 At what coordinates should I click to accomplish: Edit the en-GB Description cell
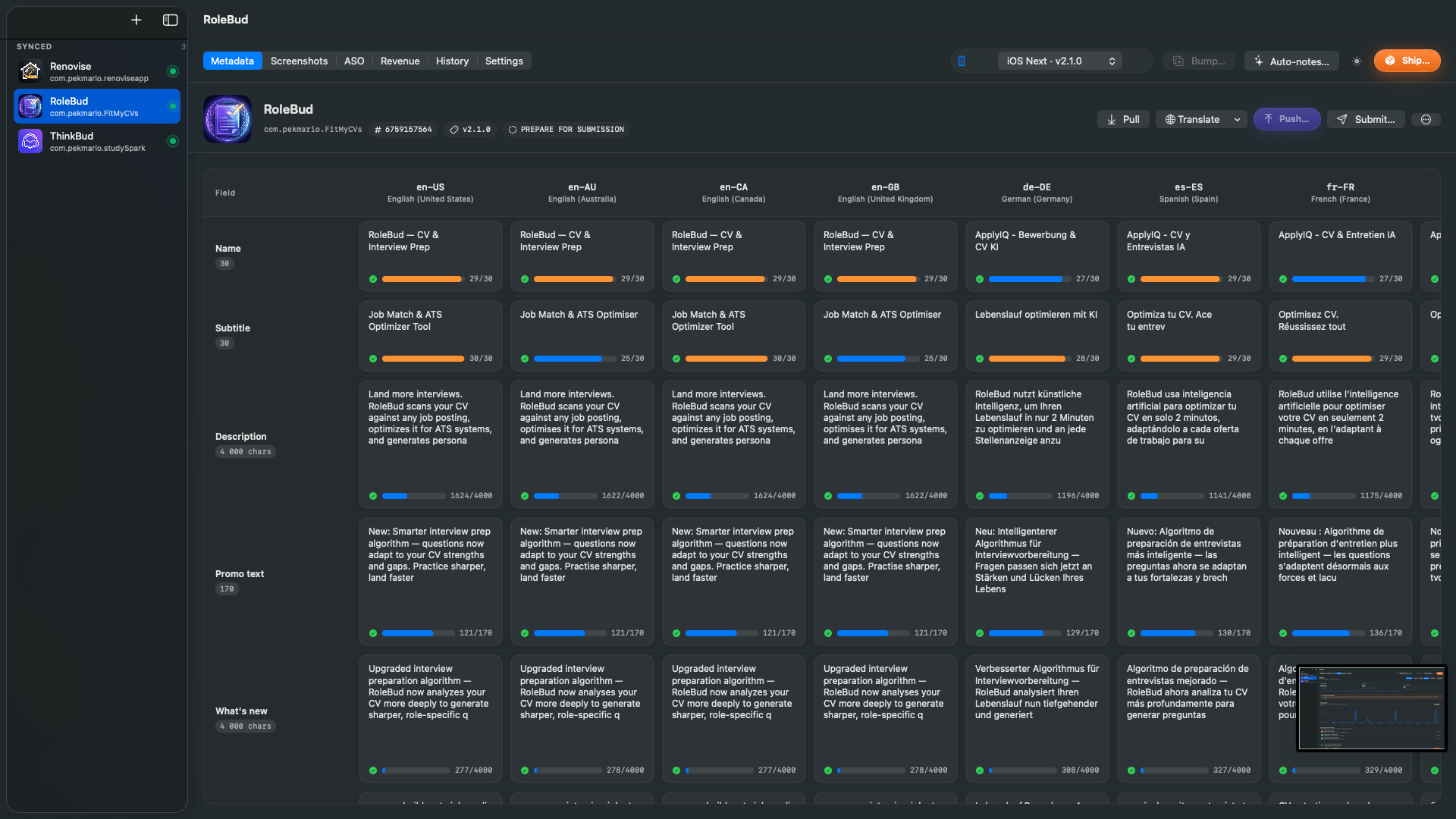885,444
